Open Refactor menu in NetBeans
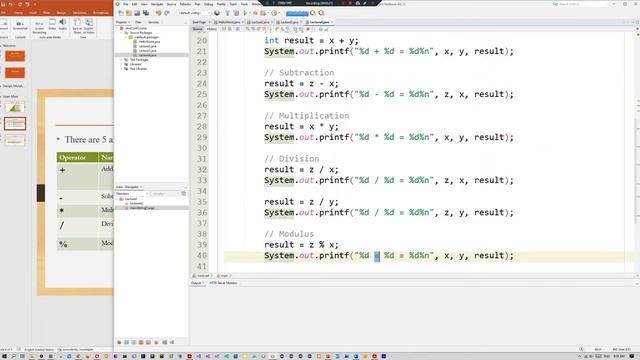Screen dimensions: 640x360 coord(185,4)
